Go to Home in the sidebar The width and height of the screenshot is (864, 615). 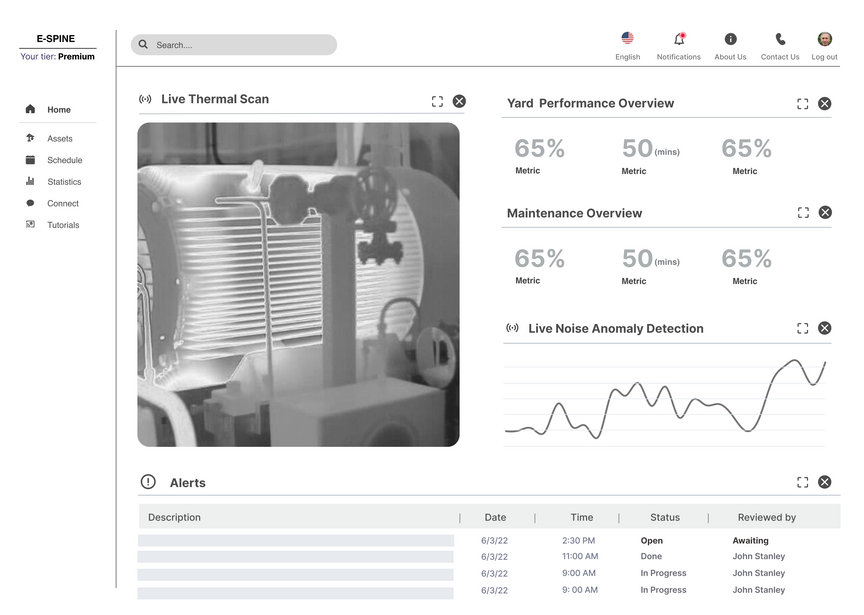(x=58, y=110)
